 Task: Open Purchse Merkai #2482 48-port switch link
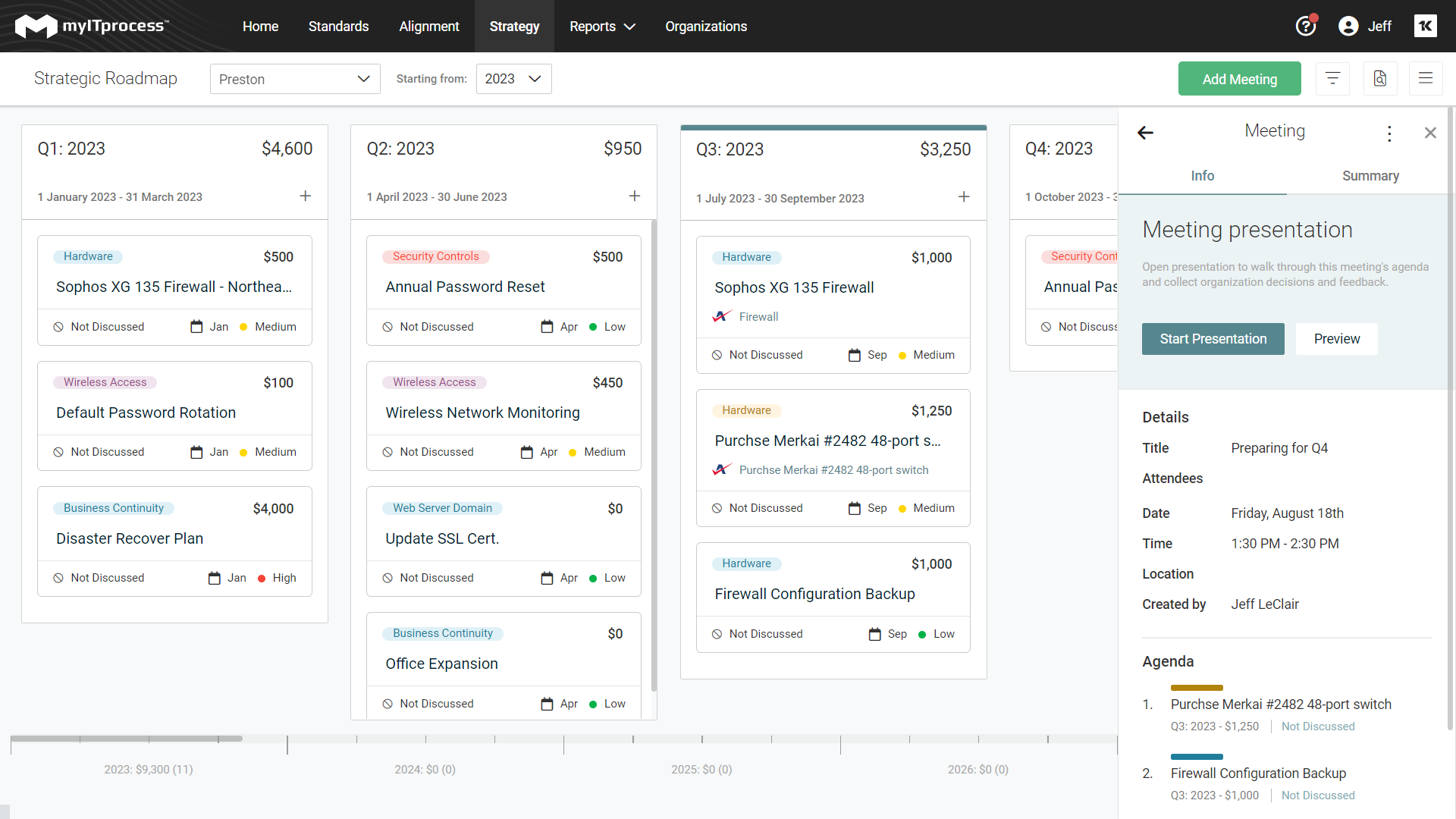(x=833, y=470)
